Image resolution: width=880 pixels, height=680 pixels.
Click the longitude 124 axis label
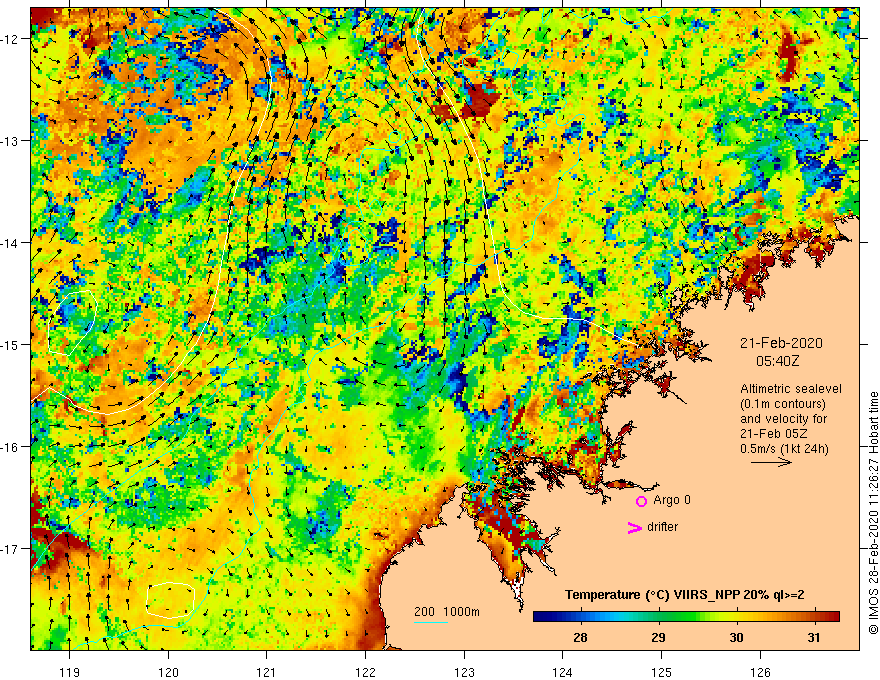pos(563,672)
